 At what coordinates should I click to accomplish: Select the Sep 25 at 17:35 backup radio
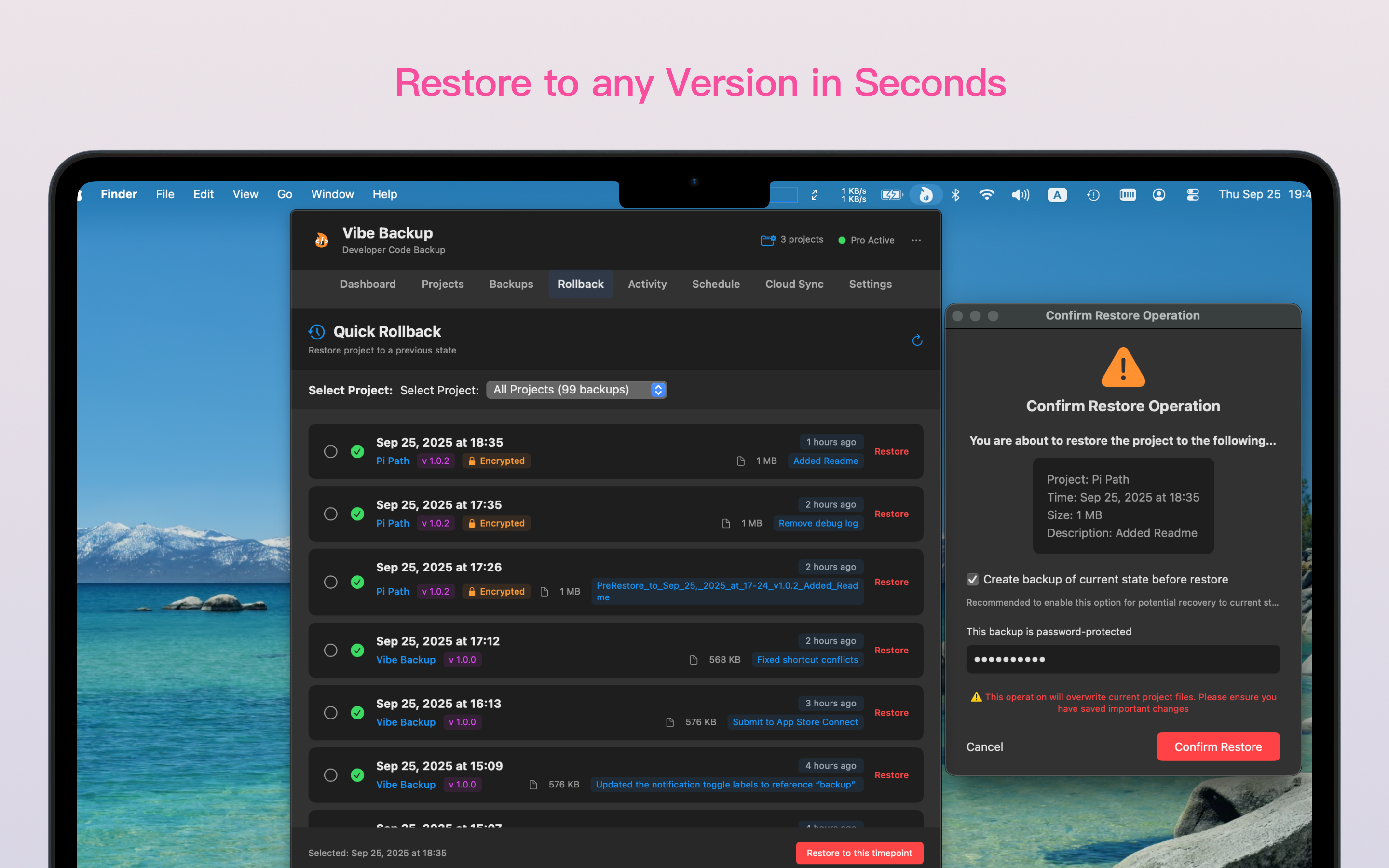330,514
